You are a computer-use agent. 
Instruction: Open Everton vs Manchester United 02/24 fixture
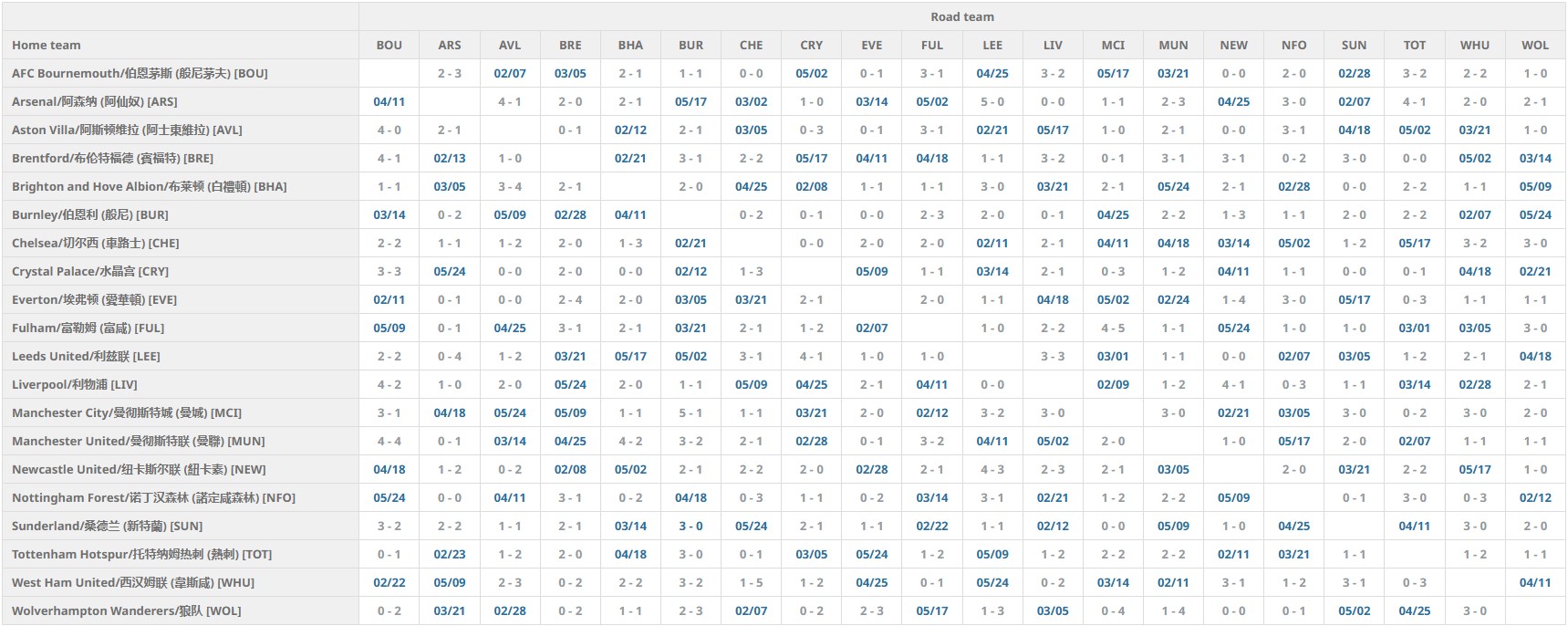1173,300
